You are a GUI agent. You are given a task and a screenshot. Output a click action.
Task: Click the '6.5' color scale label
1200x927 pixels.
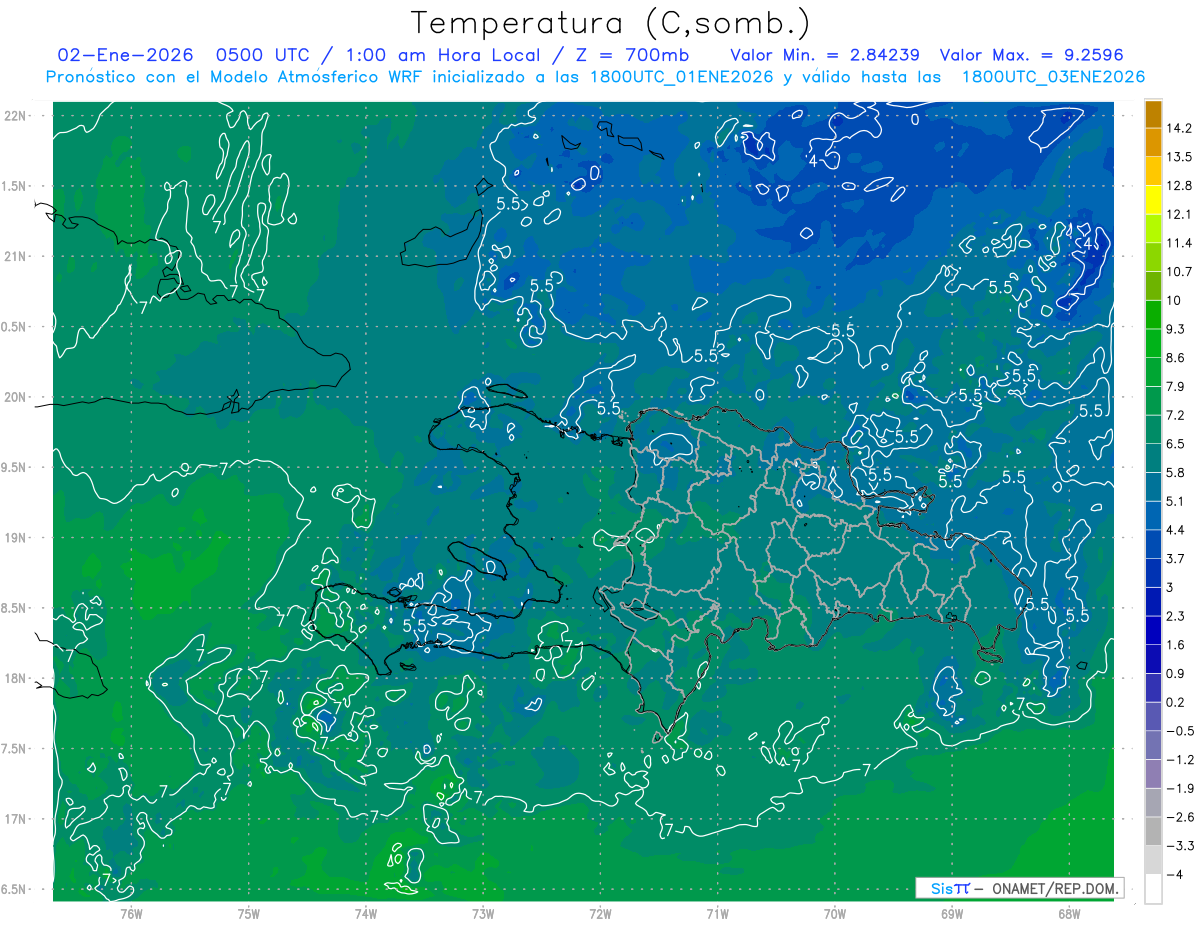[1177, 444]
